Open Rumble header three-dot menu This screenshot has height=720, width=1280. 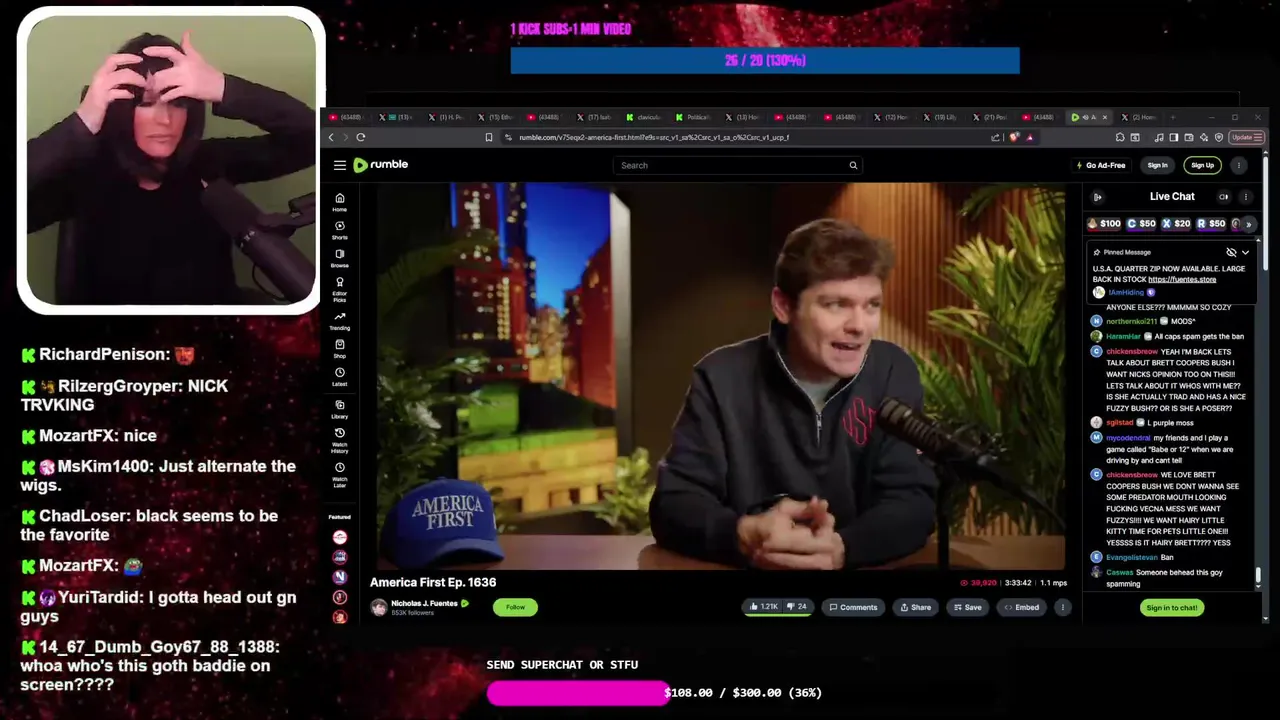point(1239,165)
